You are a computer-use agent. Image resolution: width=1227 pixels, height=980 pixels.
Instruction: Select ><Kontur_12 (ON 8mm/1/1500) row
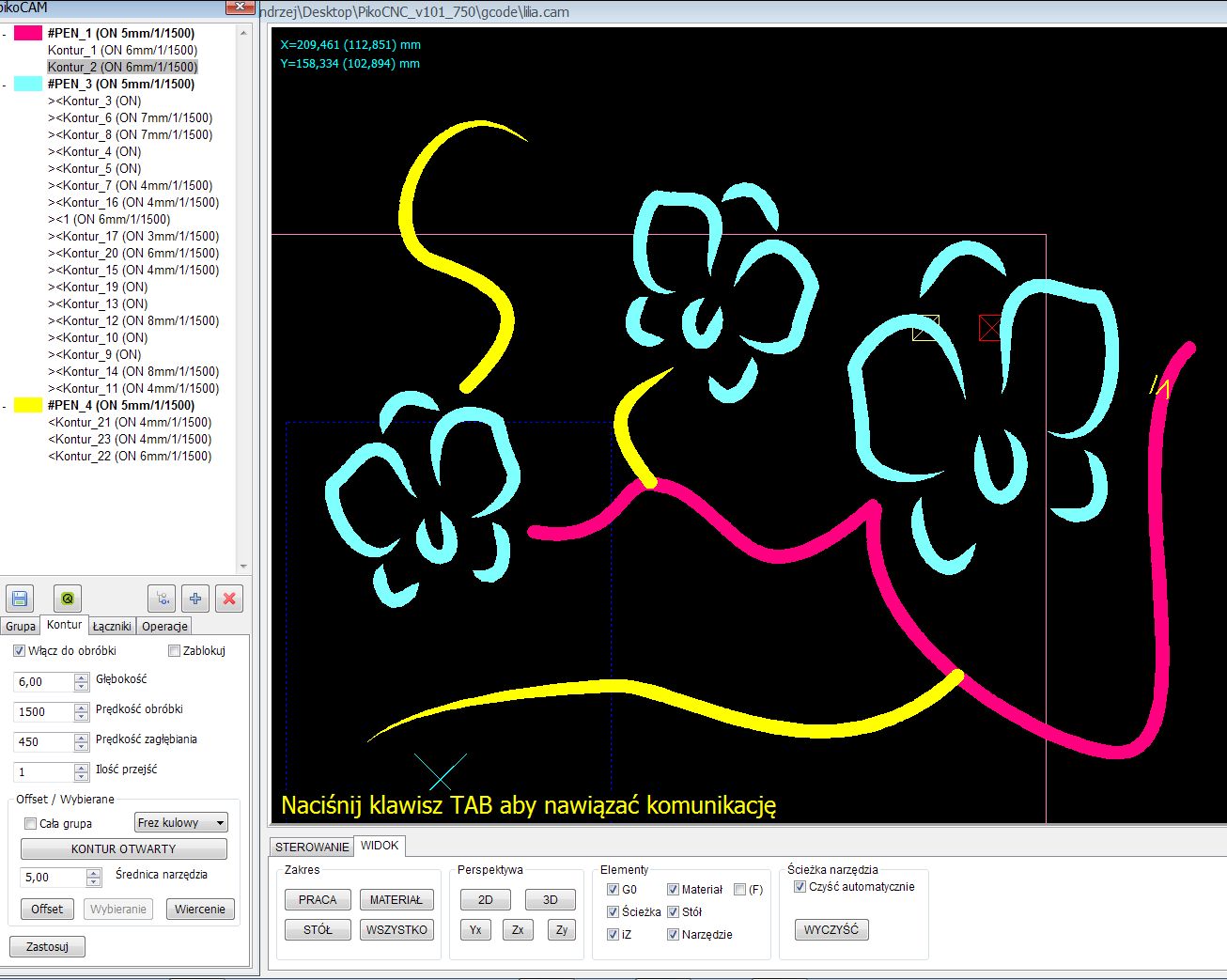coord(133,320)
